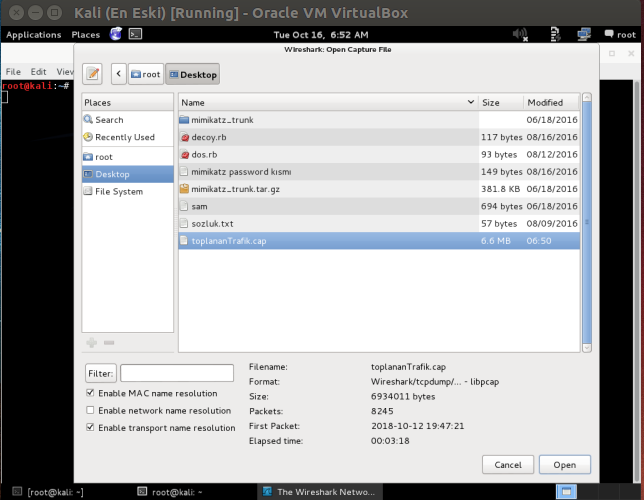Launch the terminal icon in top panel

(136, 34)
